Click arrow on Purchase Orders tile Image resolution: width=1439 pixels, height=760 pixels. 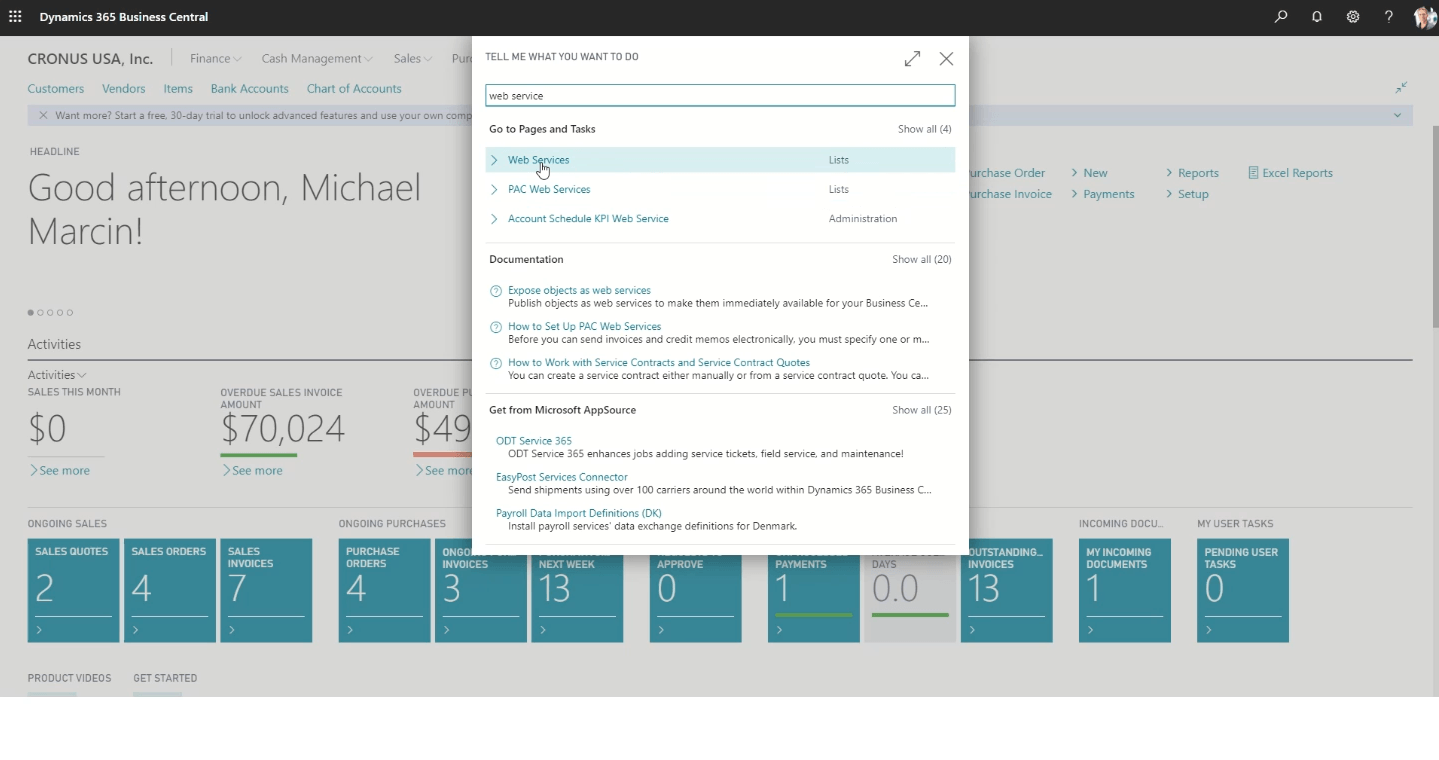point(350,630)
